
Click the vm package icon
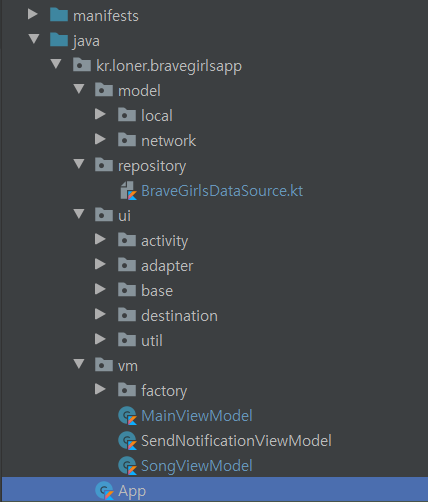pyautogui.click(x=104, y=365)
